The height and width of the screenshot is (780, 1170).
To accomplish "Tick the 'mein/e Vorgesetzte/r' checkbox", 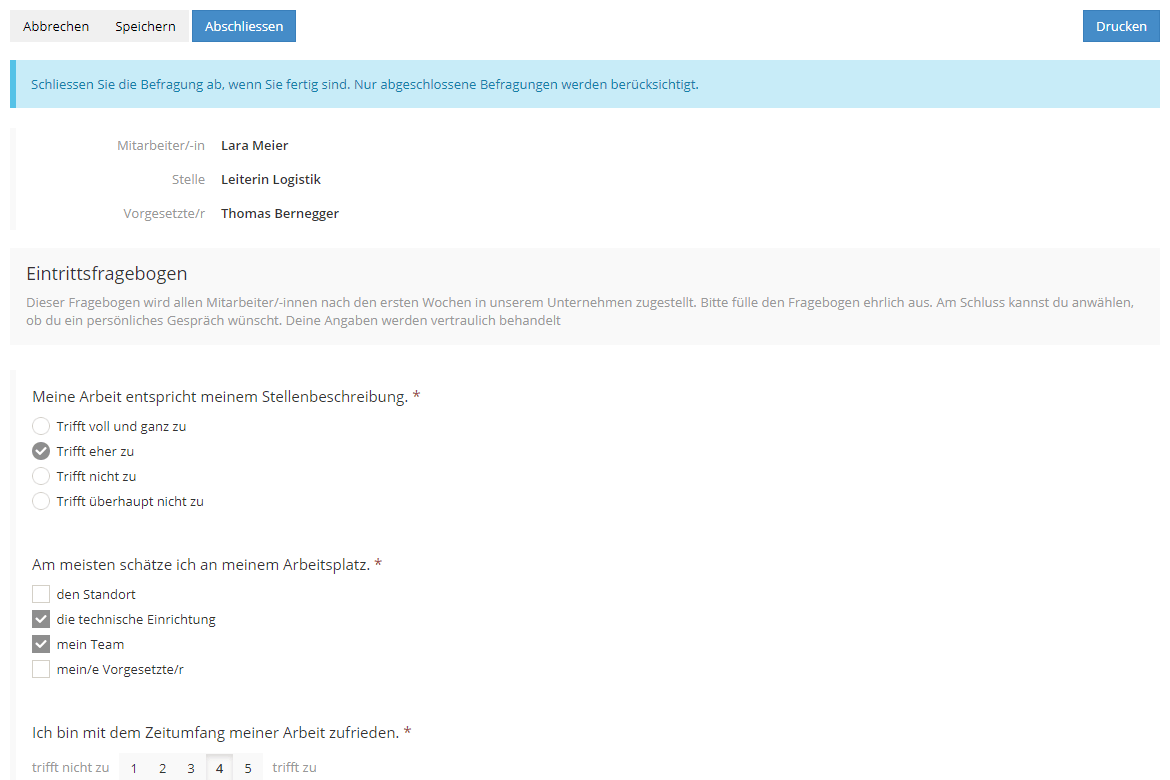I will [41, 669].
